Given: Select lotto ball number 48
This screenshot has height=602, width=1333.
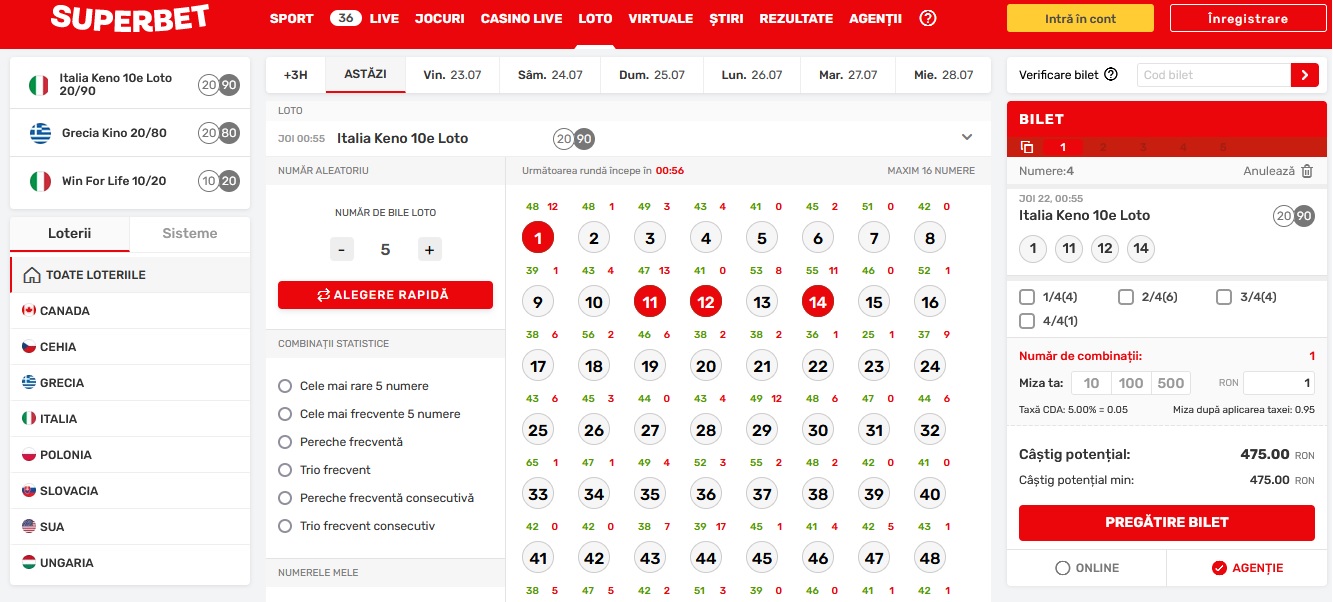Looking at the screenshot, I should [x=930, y=558].
